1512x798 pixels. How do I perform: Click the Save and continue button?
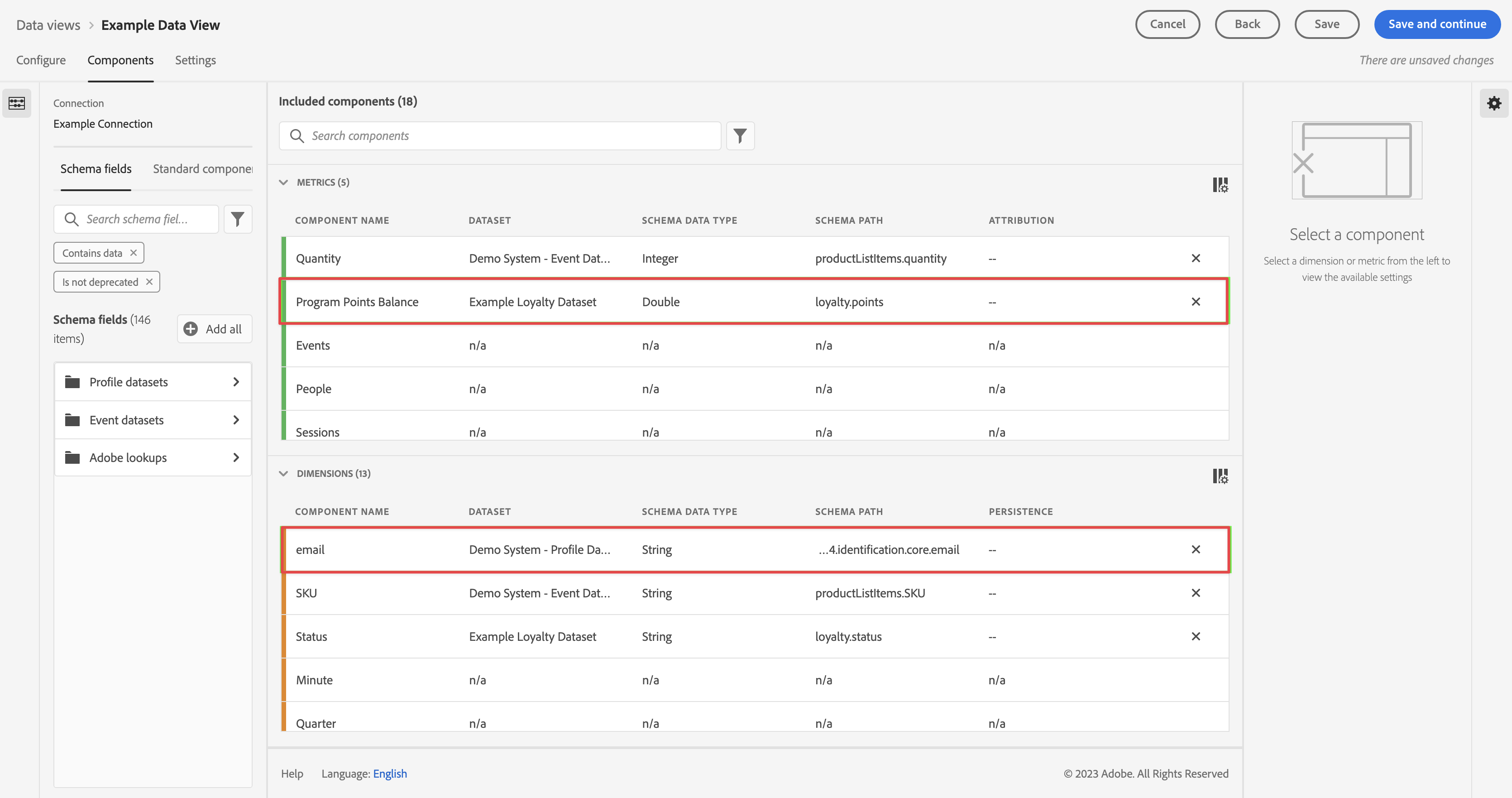pyautogui.click(x=1437, y=24)
